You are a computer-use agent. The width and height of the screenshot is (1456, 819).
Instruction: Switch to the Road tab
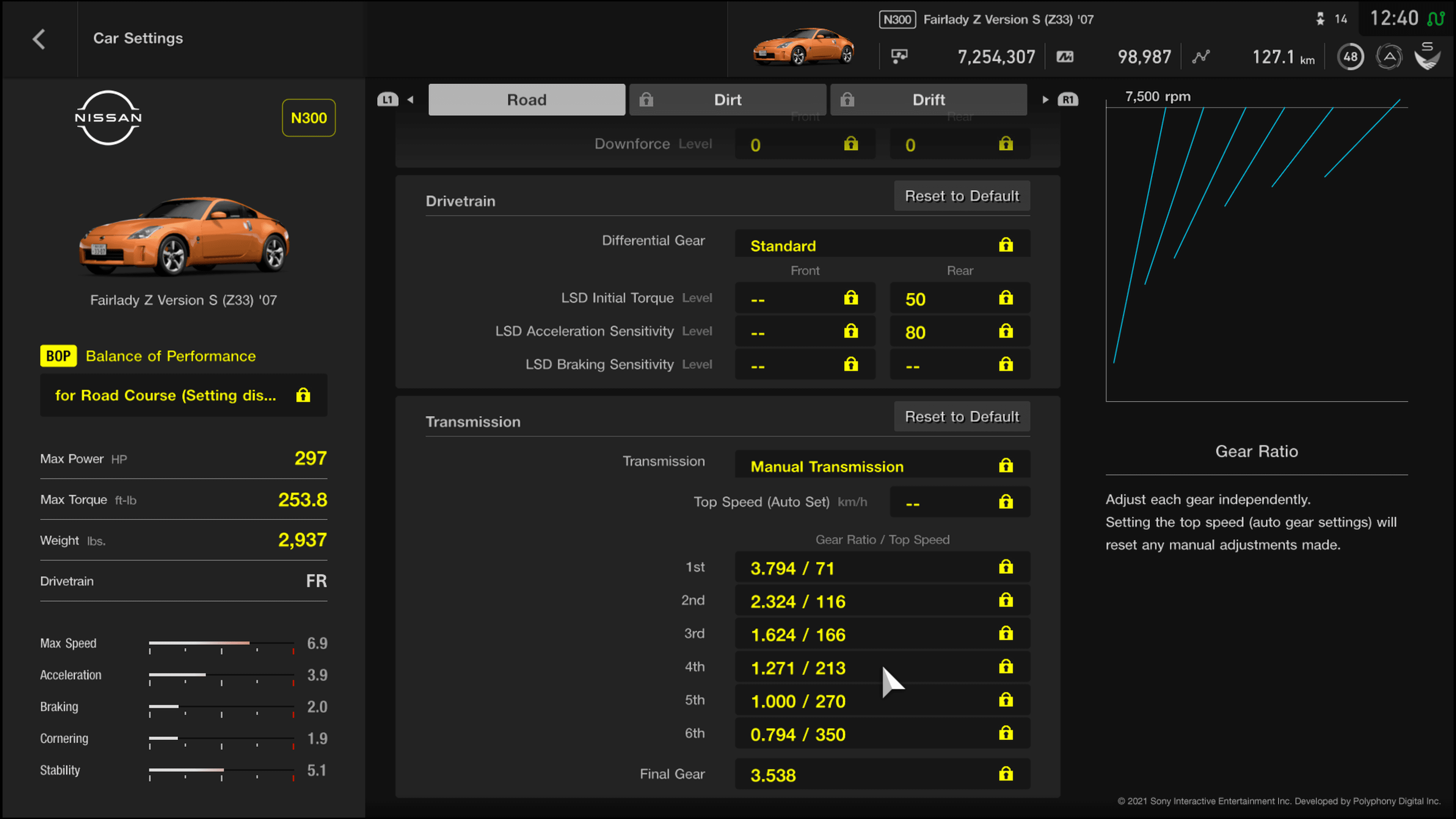[x=527, y=99]
